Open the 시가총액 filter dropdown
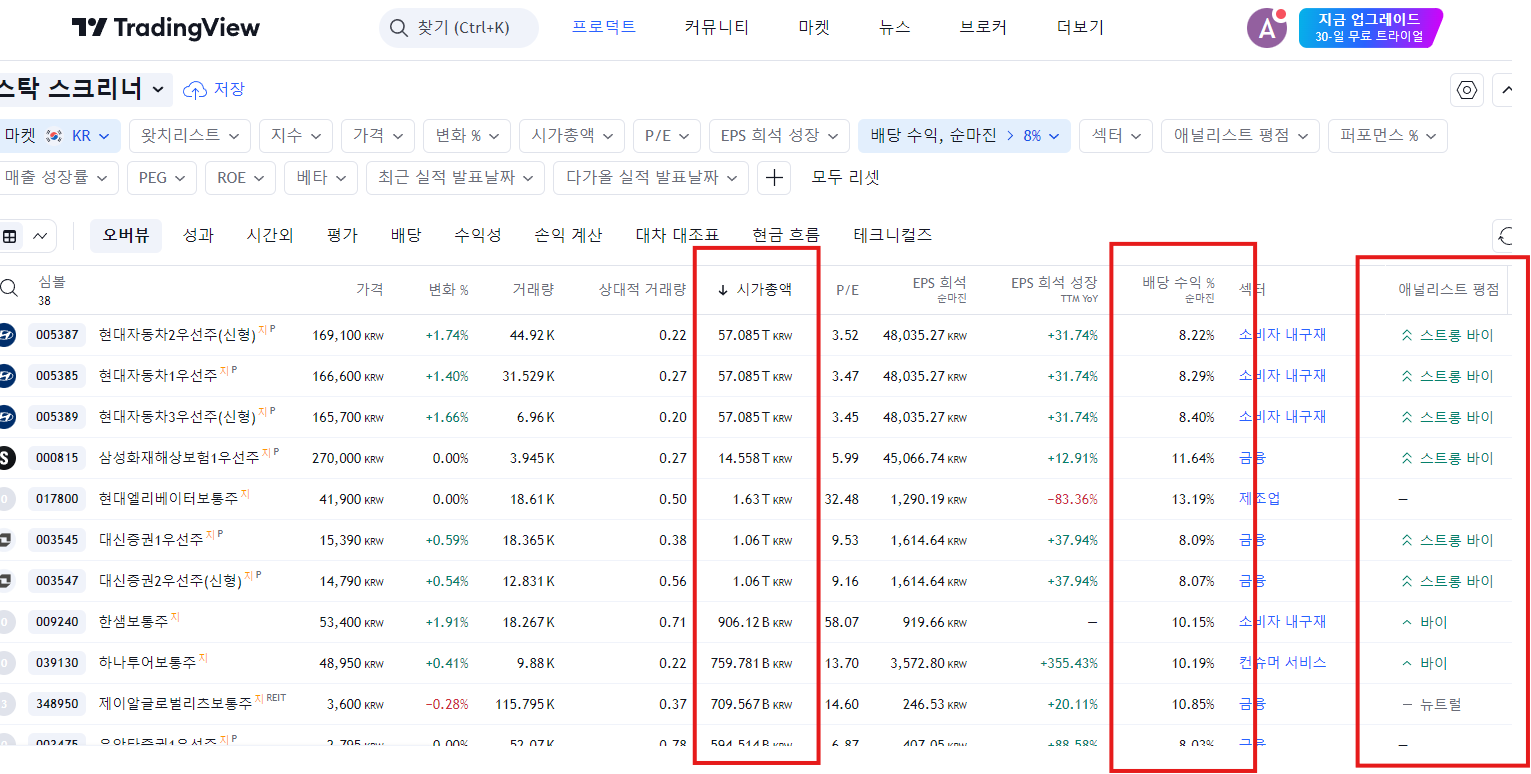Viewport: 1531px width, 774px height. coord(572,136)
